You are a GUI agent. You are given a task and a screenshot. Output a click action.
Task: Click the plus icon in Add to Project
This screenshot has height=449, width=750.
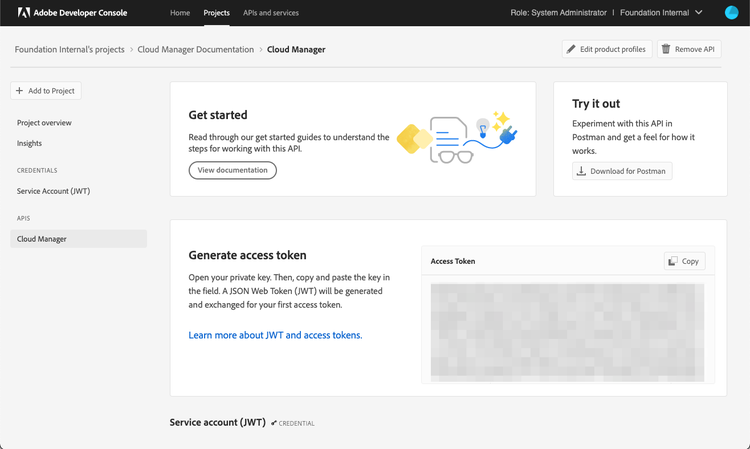click(x=19, y=90)
